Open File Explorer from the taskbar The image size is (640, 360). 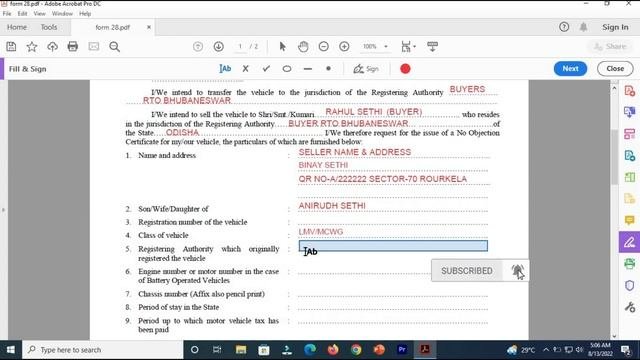click(x=241, y=350)
